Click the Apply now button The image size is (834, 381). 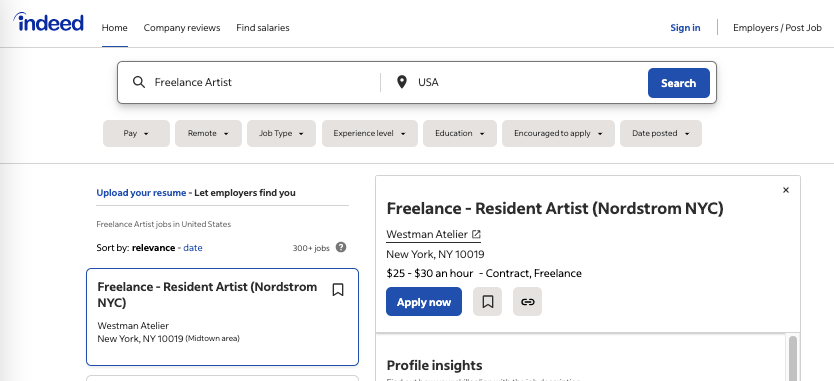pos(424,302)
